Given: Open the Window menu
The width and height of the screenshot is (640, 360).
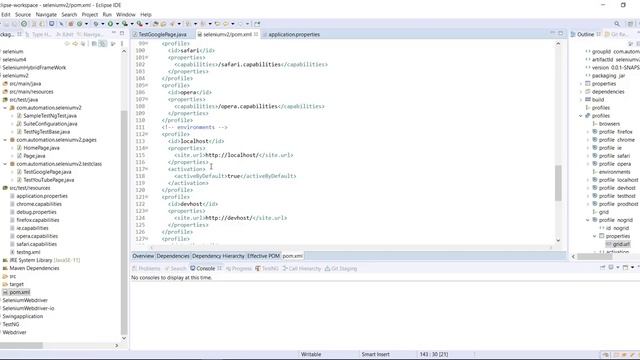Looking at the screenshot, I should pos(126,14).
